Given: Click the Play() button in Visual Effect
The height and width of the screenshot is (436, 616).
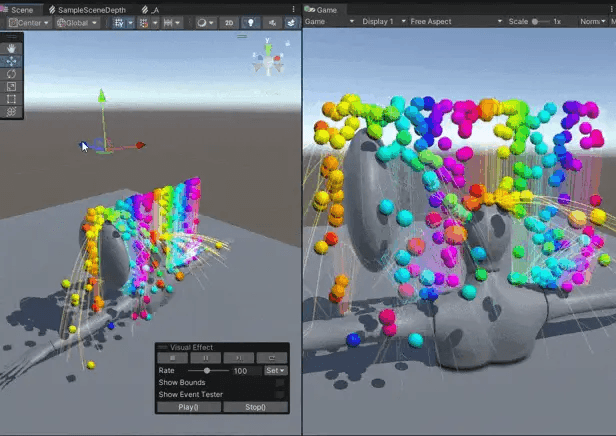Looking at the screenshot, I should [188, 407].
